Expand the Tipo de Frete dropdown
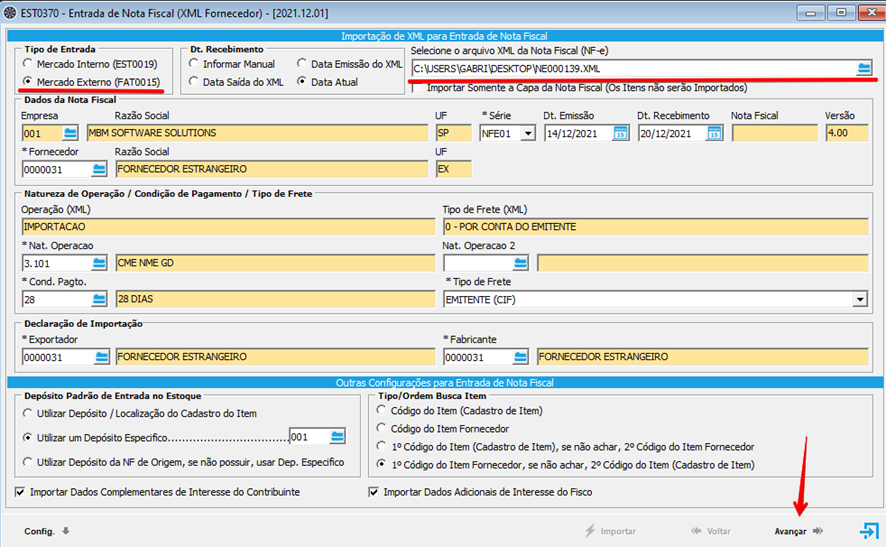Screen dimensions: 886x547 point(859,299)
